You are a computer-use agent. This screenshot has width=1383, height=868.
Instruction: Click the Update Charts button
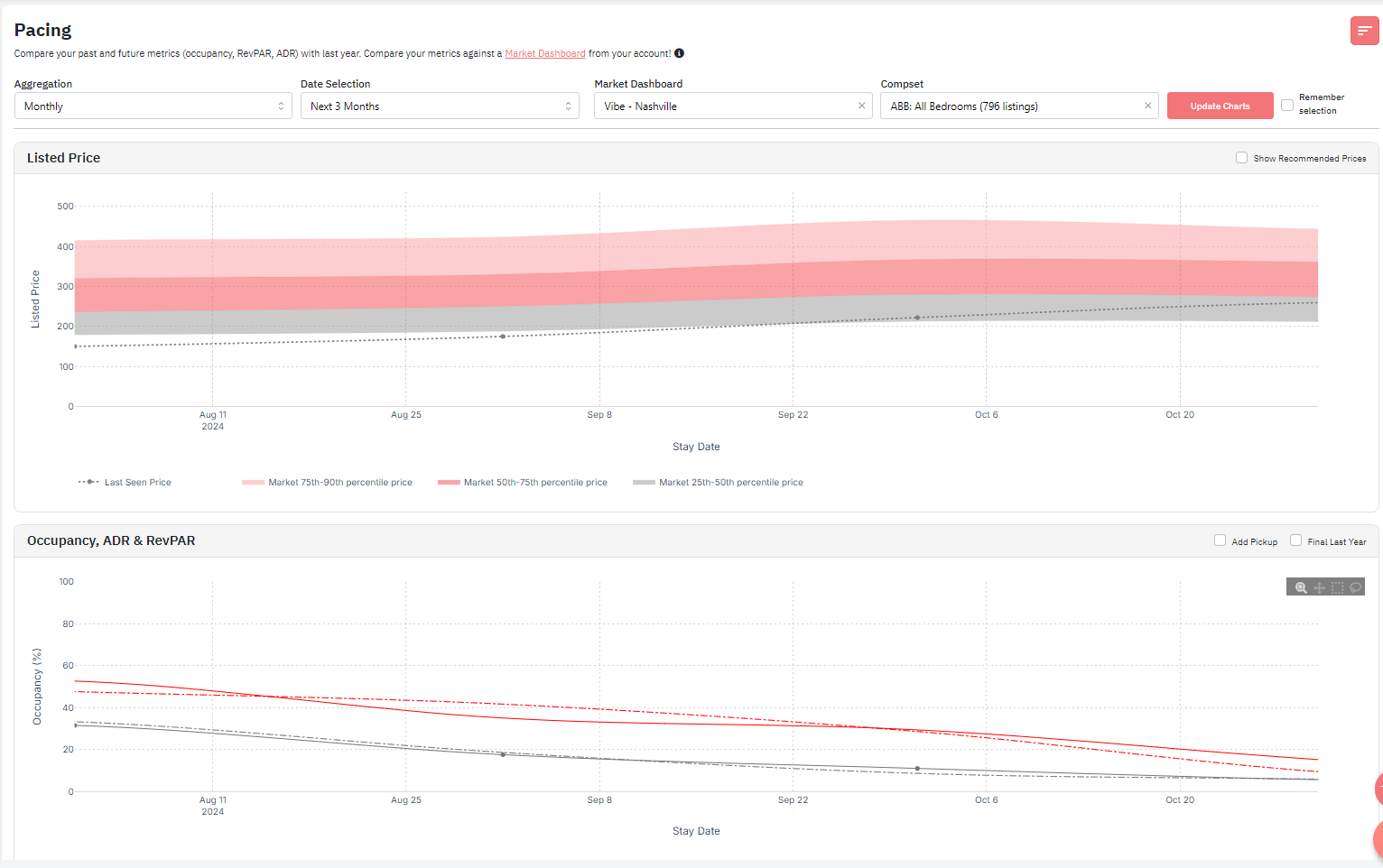1220,106
